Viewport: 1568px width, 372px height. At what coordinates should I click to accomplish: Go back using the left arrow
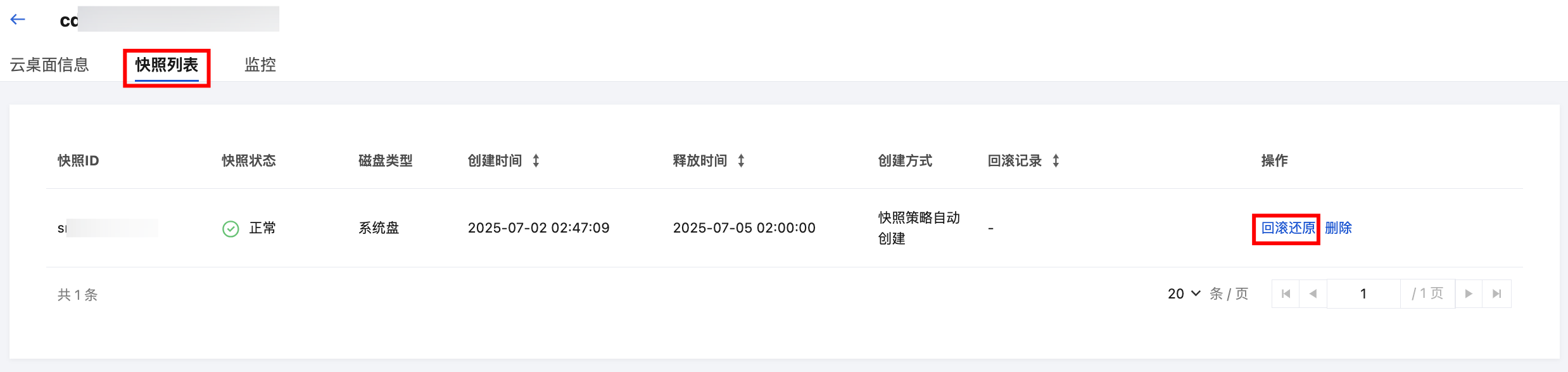click(x=18, y=20)
